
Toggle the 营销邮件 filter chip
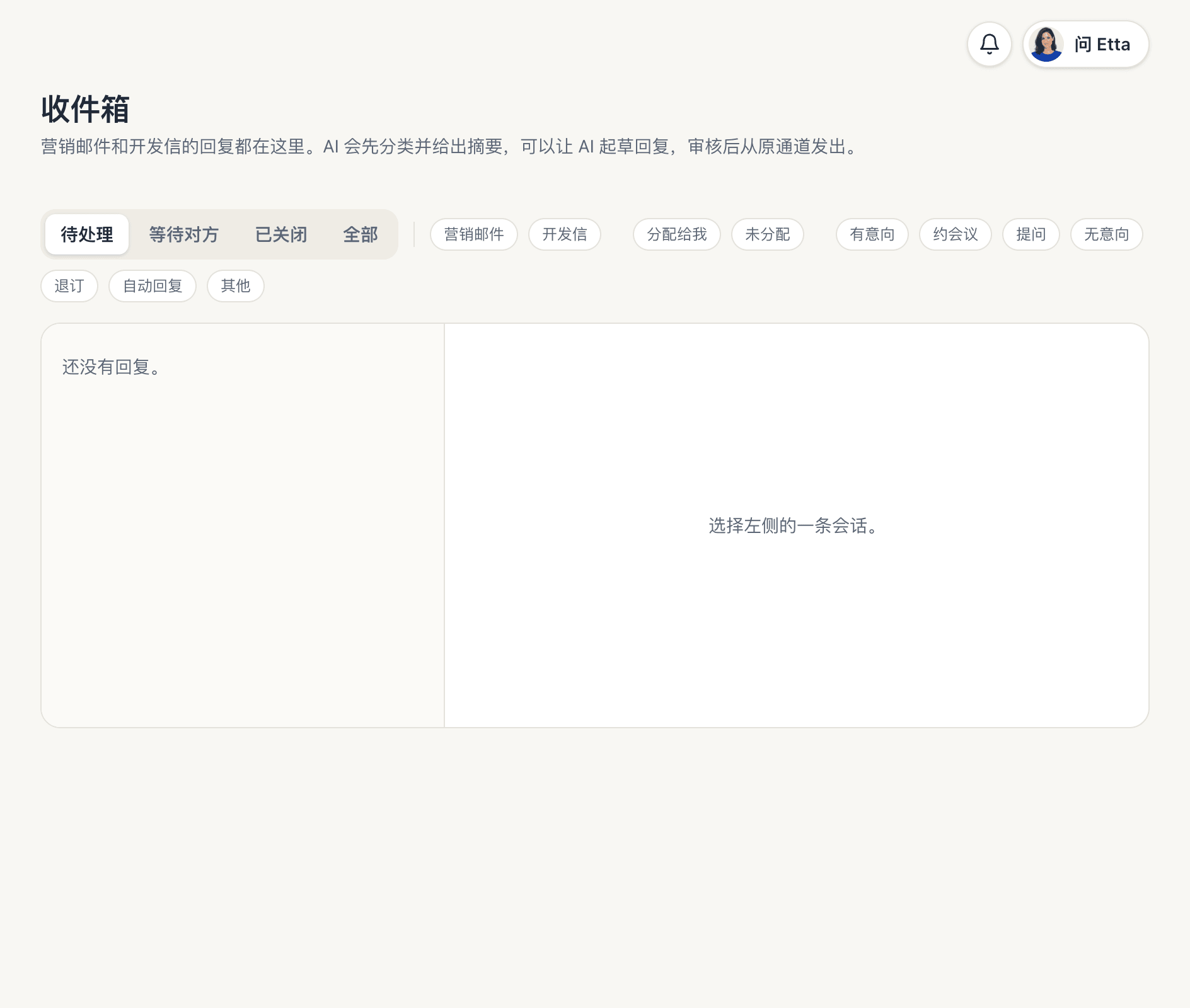(x=474, y=234)
